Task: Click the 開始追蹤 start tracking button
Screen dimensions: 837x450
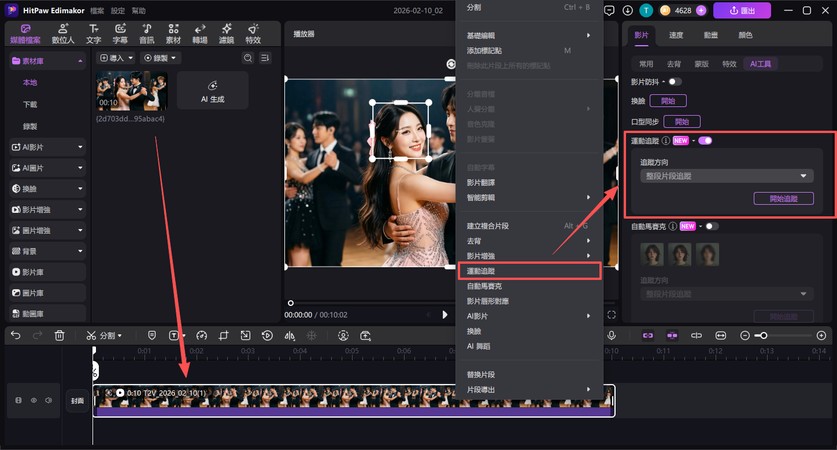Action: point(784,199)
